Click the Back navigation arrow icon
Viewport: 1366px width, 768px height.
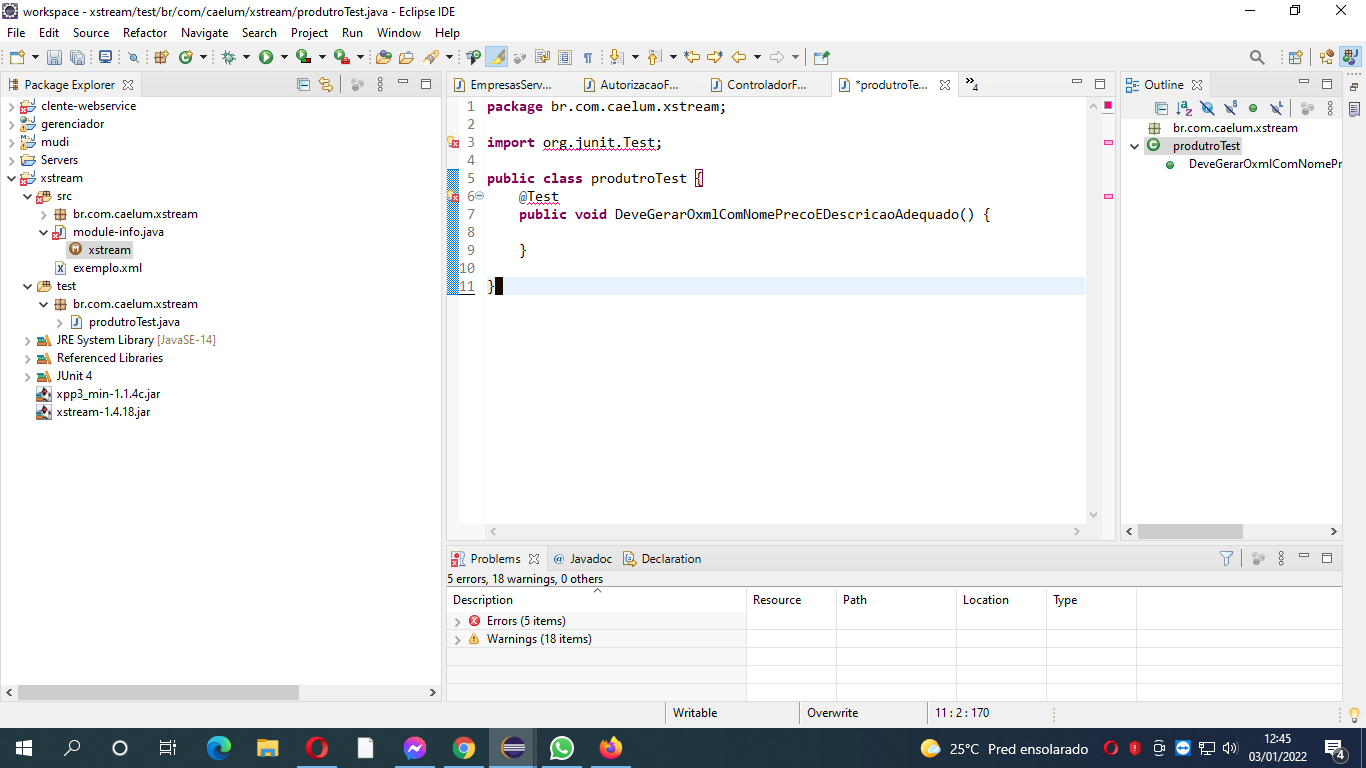(x=739, y=57)
